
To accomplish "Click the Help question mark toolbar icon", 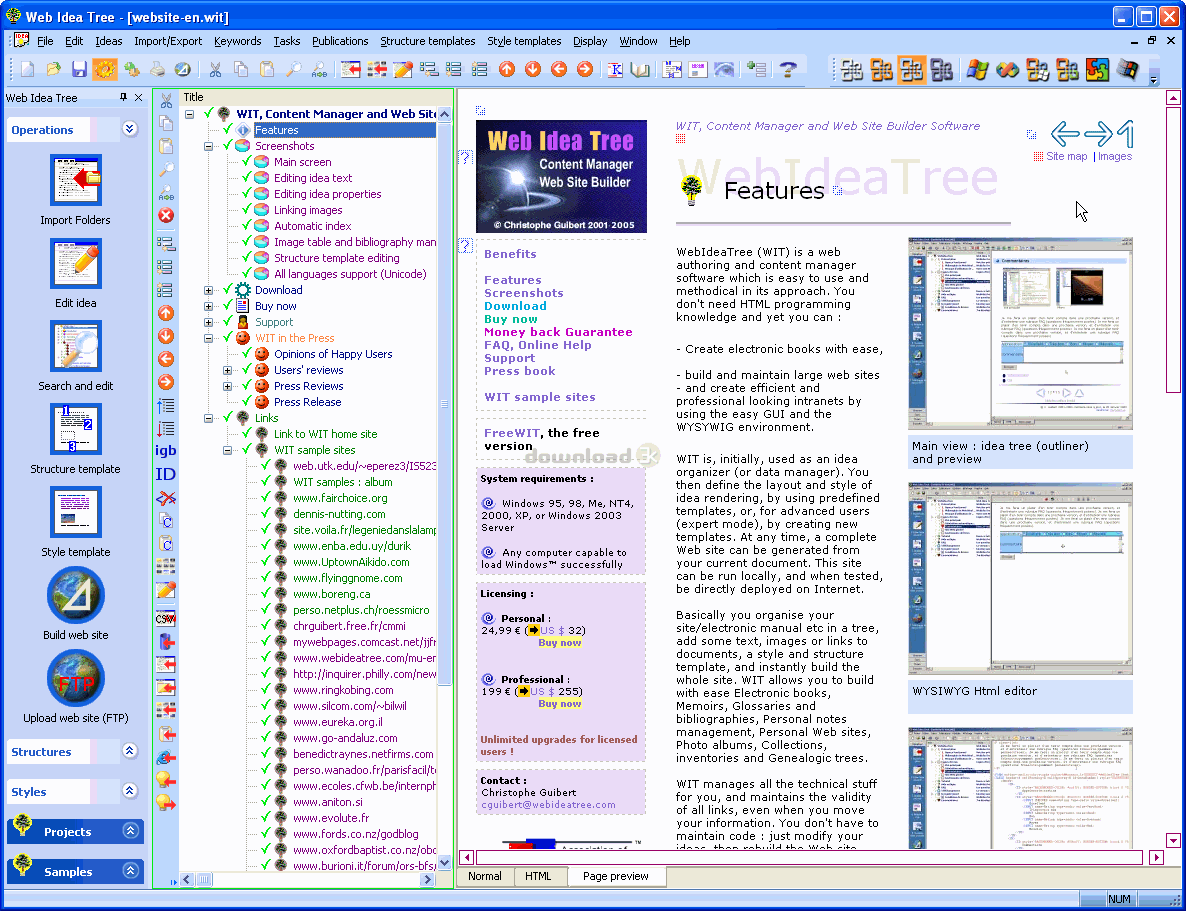I will [788, 69].
